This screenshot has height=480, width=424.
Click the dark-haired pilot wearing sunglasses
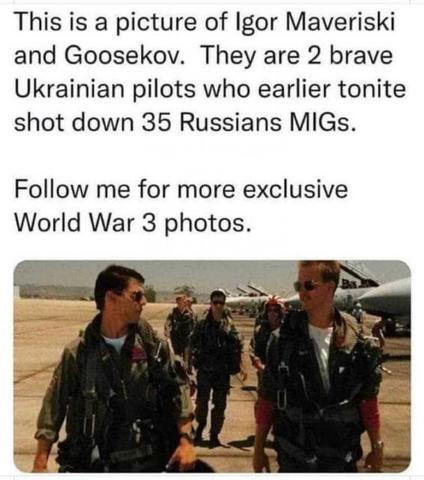pos(115,370)
